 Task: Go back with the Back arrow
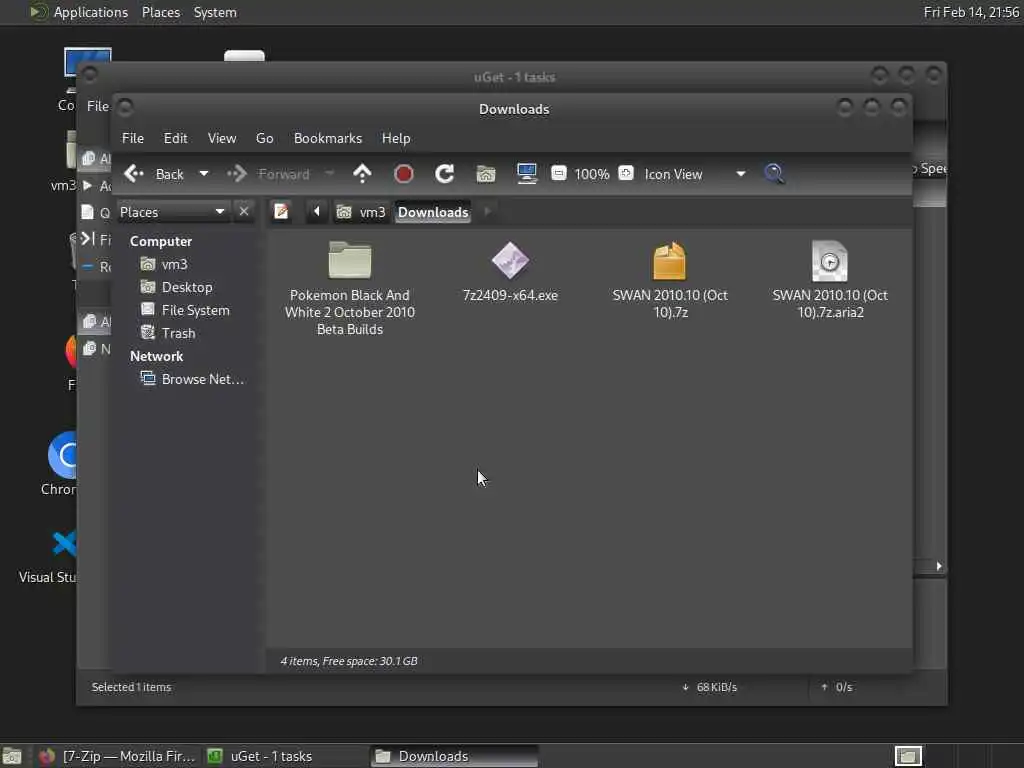click(x=154, y=174)
